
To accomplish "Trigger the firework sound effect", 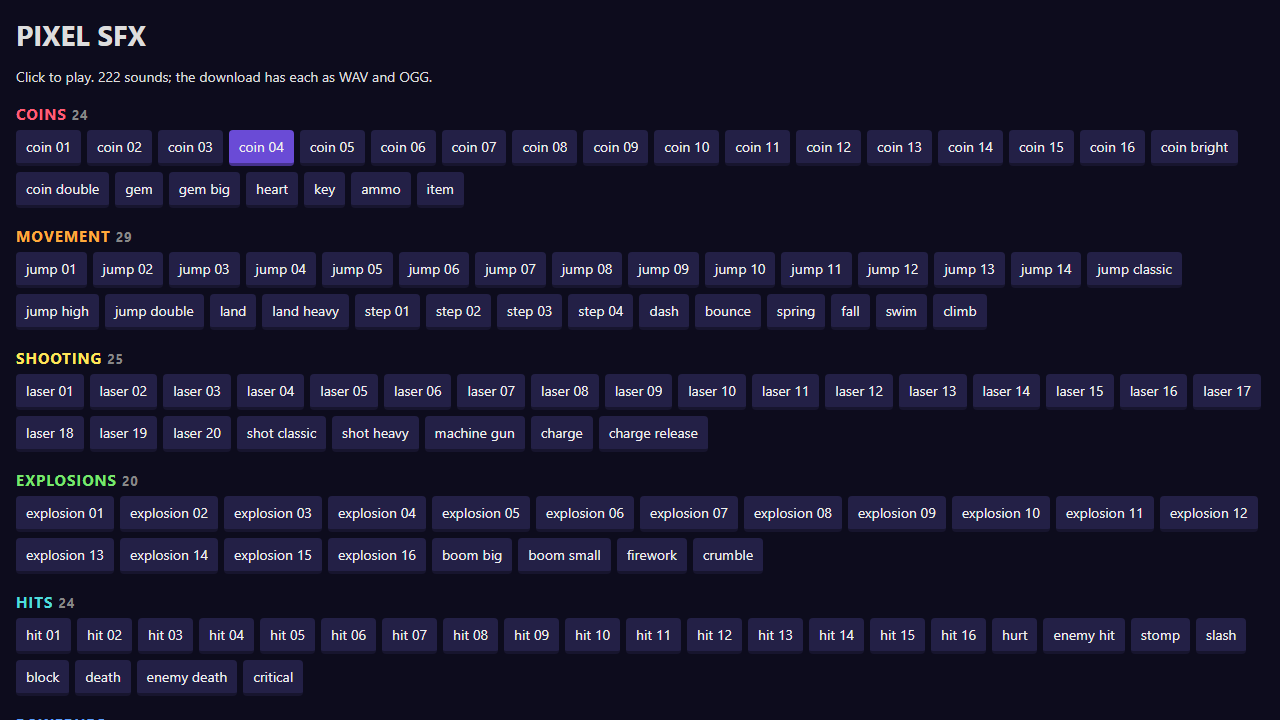I will point(652,555).
